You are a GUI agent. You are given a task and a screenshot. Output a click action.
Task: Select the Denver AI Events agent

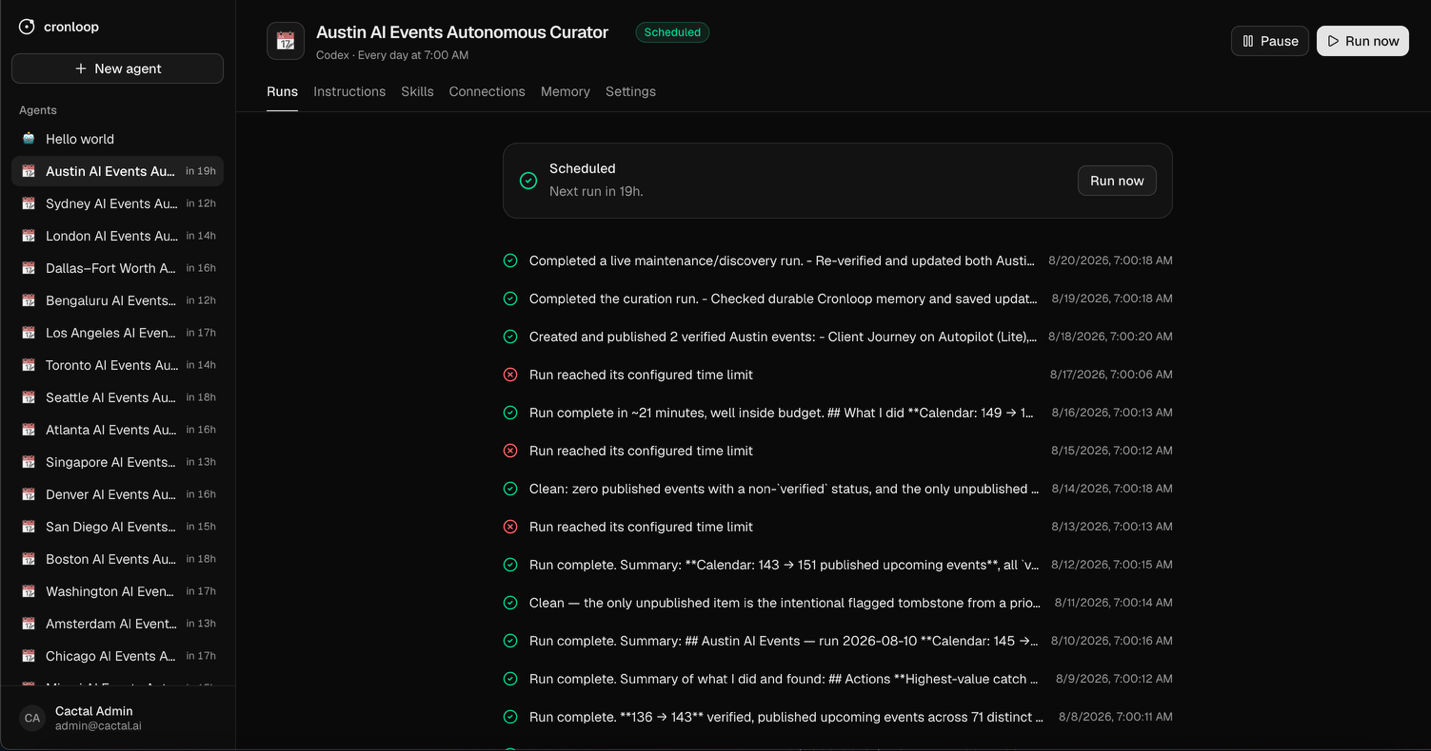117,494
